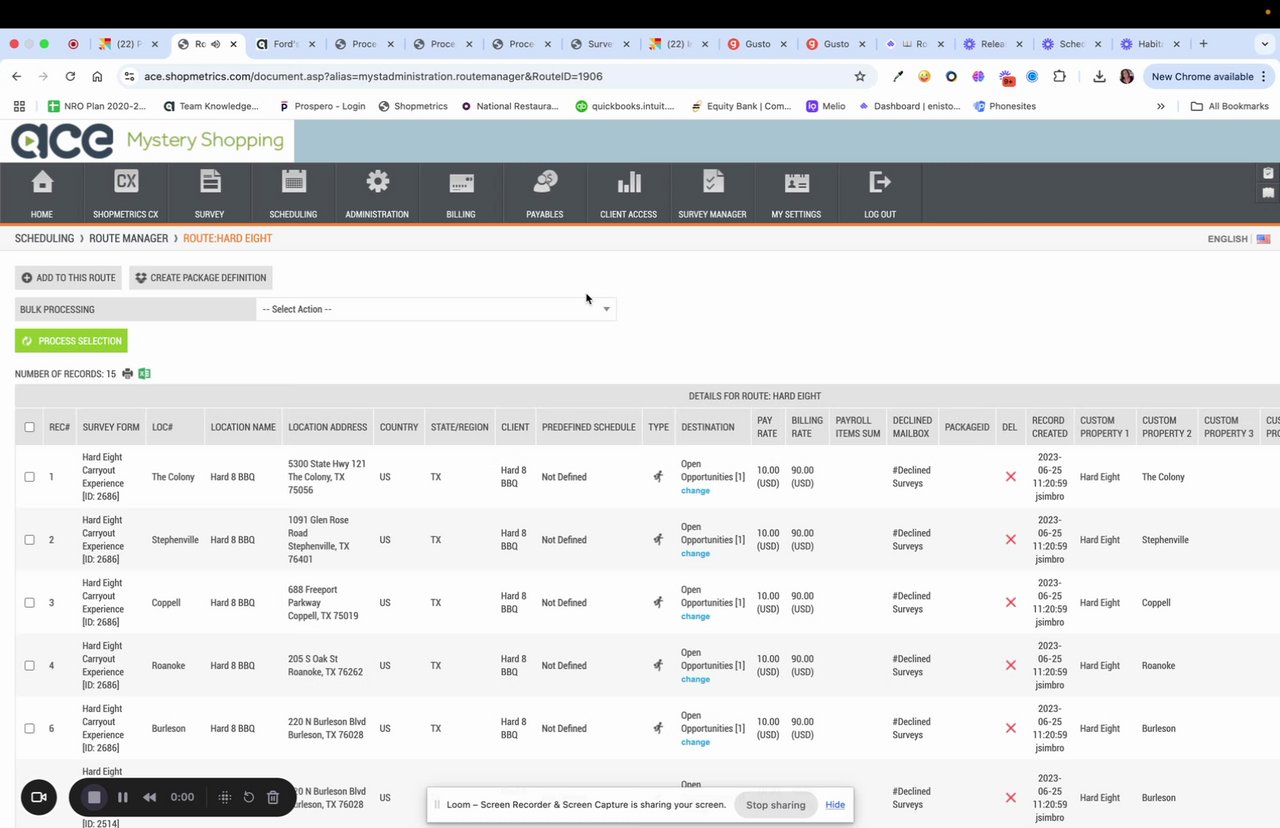Click the PROCESS SELECTION button

pos(71,341)
